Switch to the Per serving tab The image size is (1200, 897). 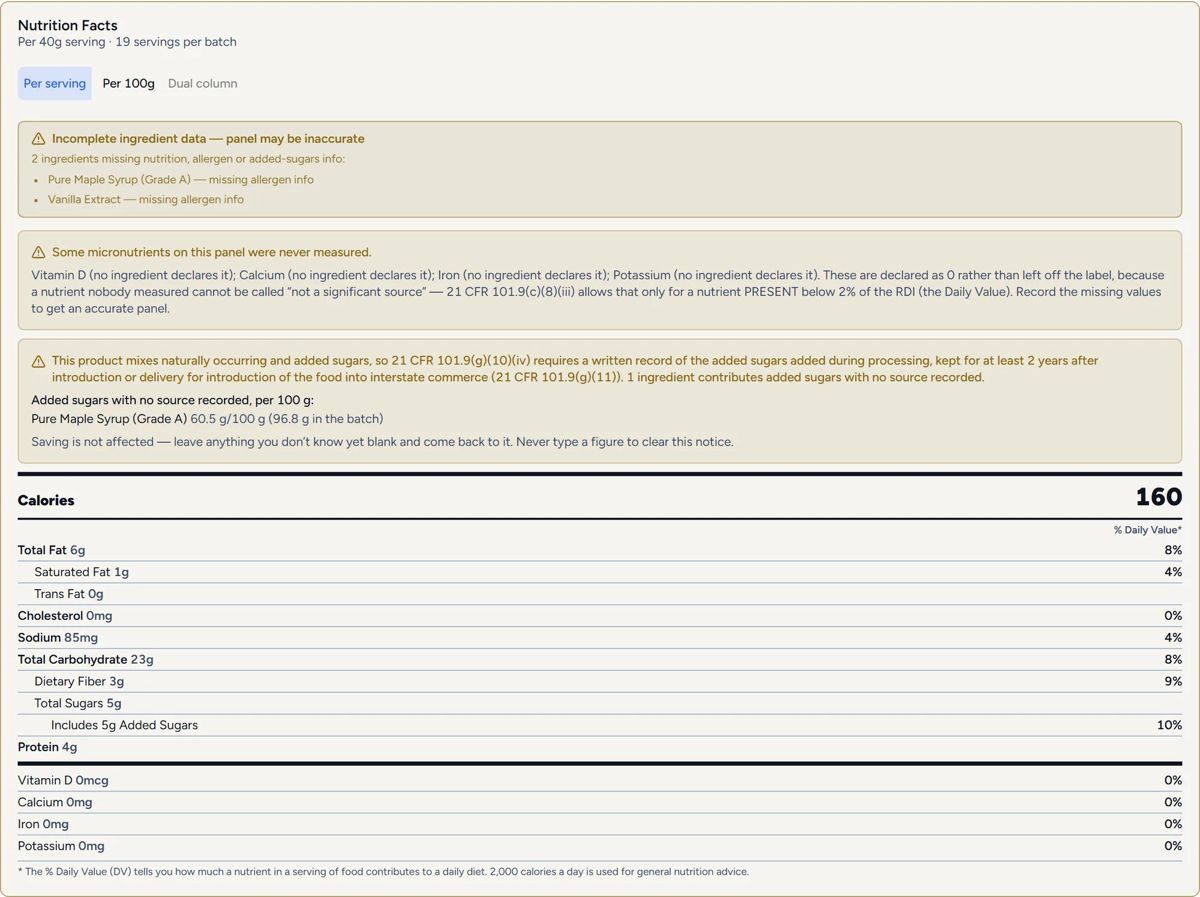pos(55,84)
